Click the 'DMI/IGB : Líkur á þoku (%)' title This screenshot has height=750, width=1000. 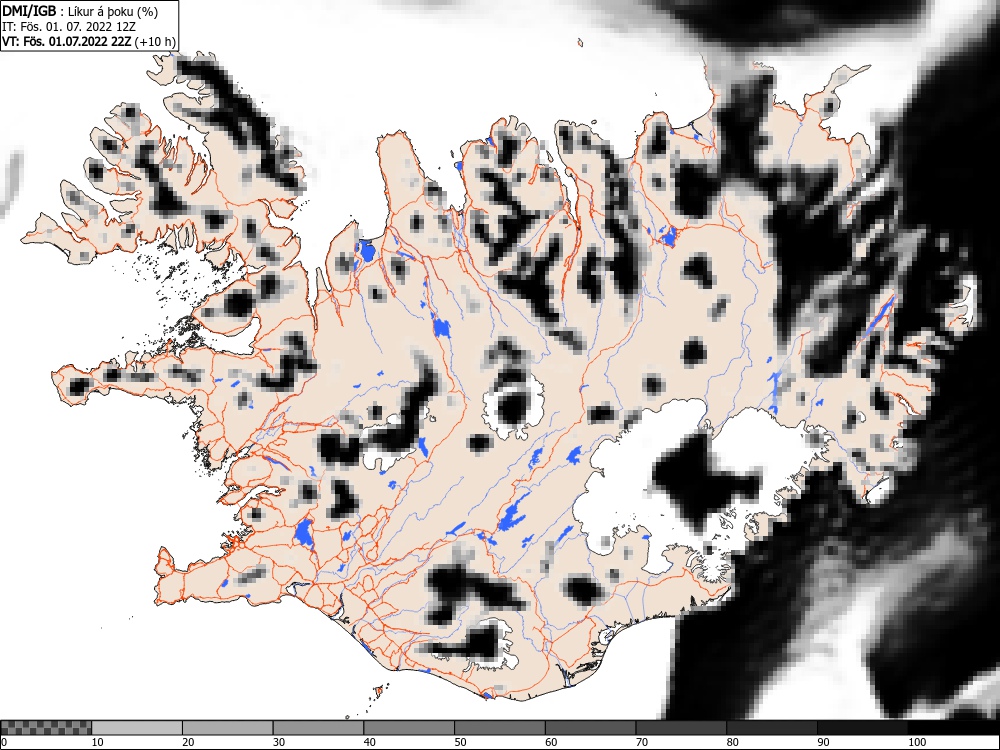click(x=80, y=11)
